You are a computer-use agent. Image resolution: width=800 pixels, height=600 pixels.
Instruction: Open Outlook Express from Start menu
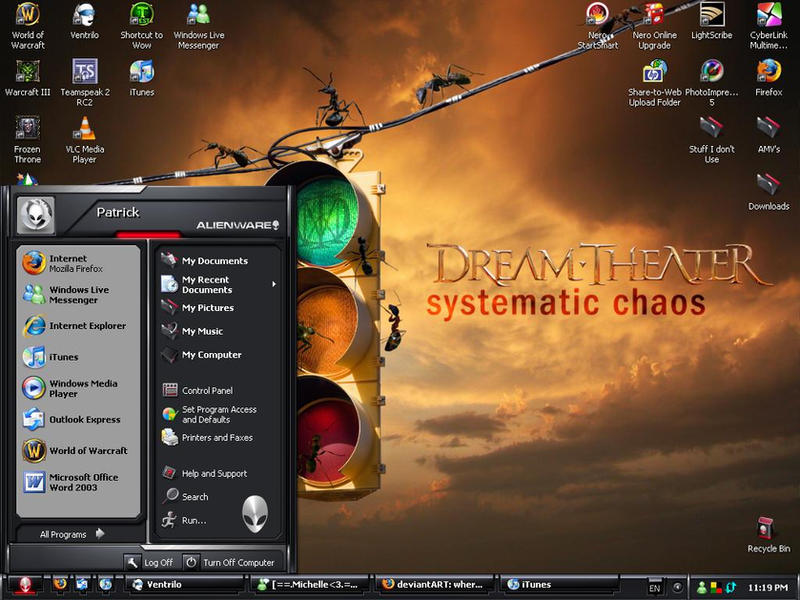(x=78, y=419)
